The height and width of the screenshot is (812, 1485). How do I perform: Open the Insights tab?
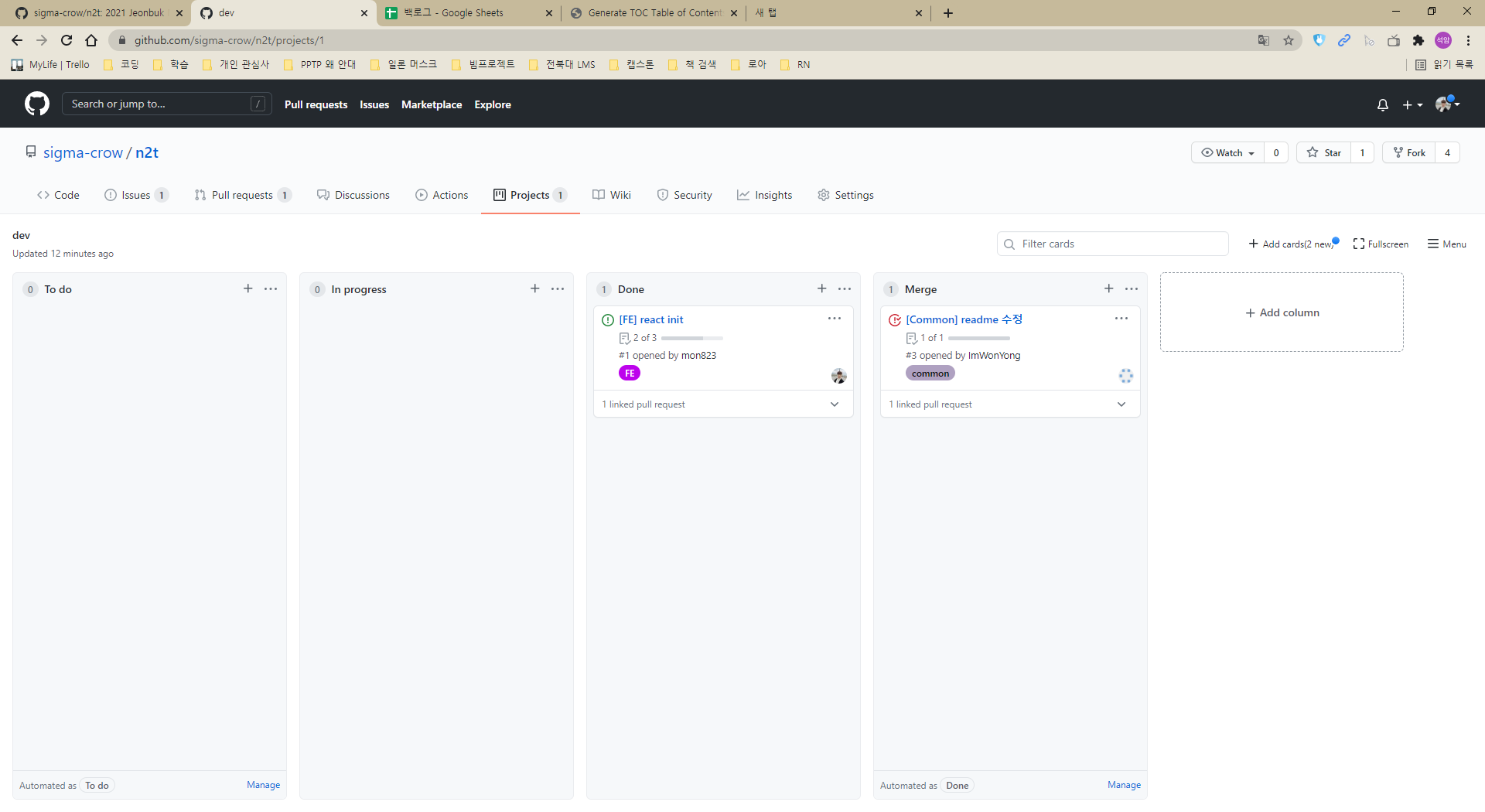[x=764, y=195]
